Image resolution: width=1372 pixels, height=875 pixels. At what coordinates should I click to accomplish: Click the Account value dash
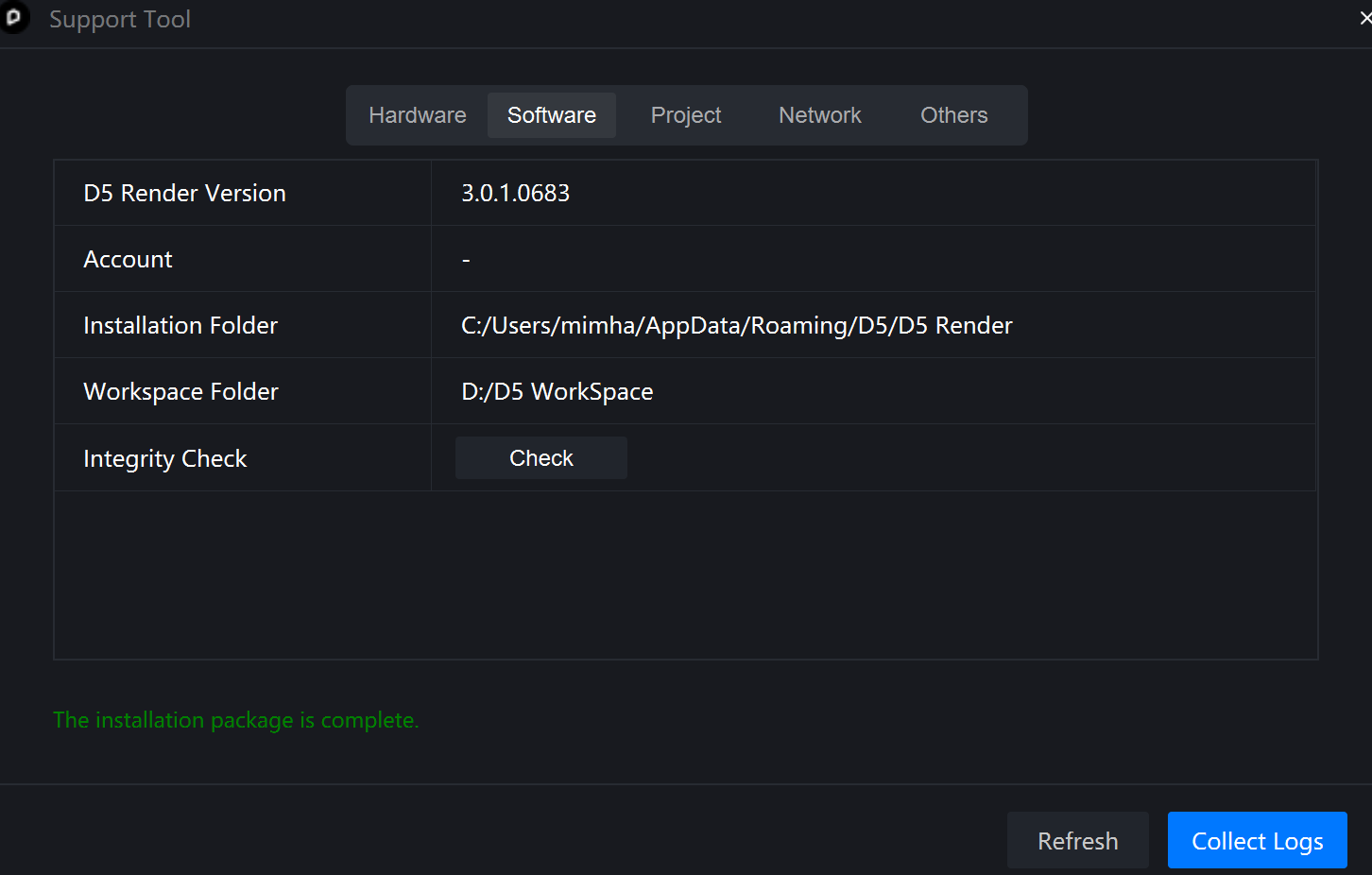[x=466, y=260]
